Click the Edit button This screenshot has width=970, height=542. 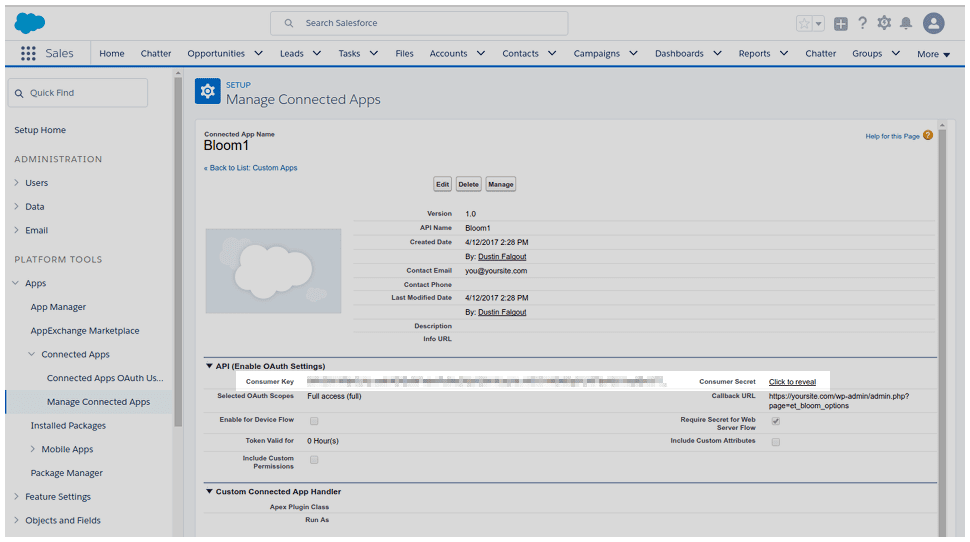pos(442,184)
